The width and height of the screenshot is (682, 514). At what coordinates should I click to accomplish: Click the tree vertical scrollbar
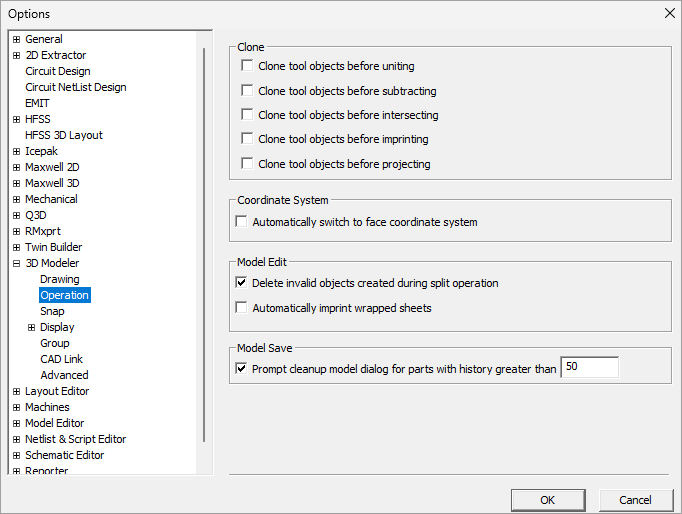click(204, 246)
